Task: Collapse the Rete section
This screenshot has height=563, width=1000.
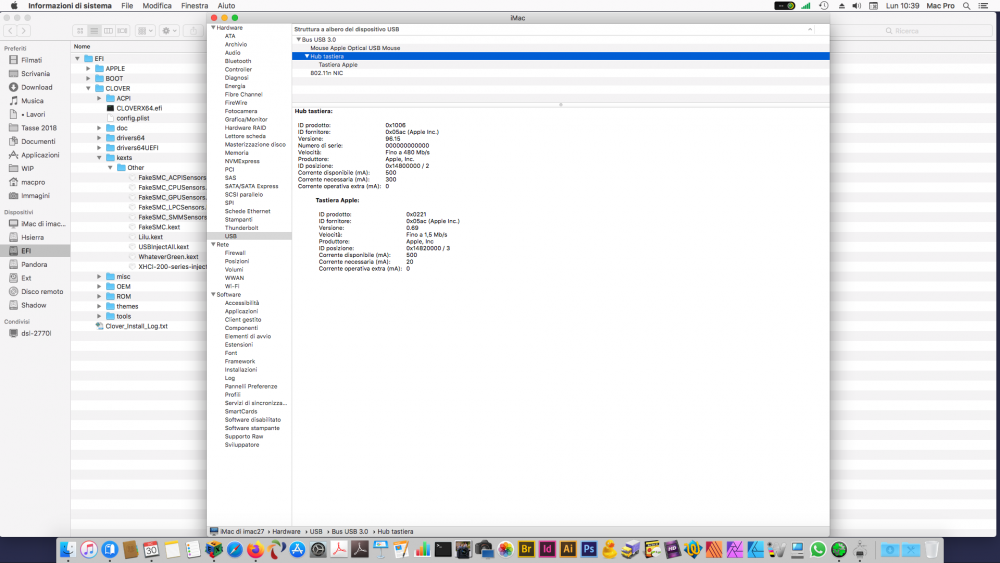Action: (x=213, y=244)
